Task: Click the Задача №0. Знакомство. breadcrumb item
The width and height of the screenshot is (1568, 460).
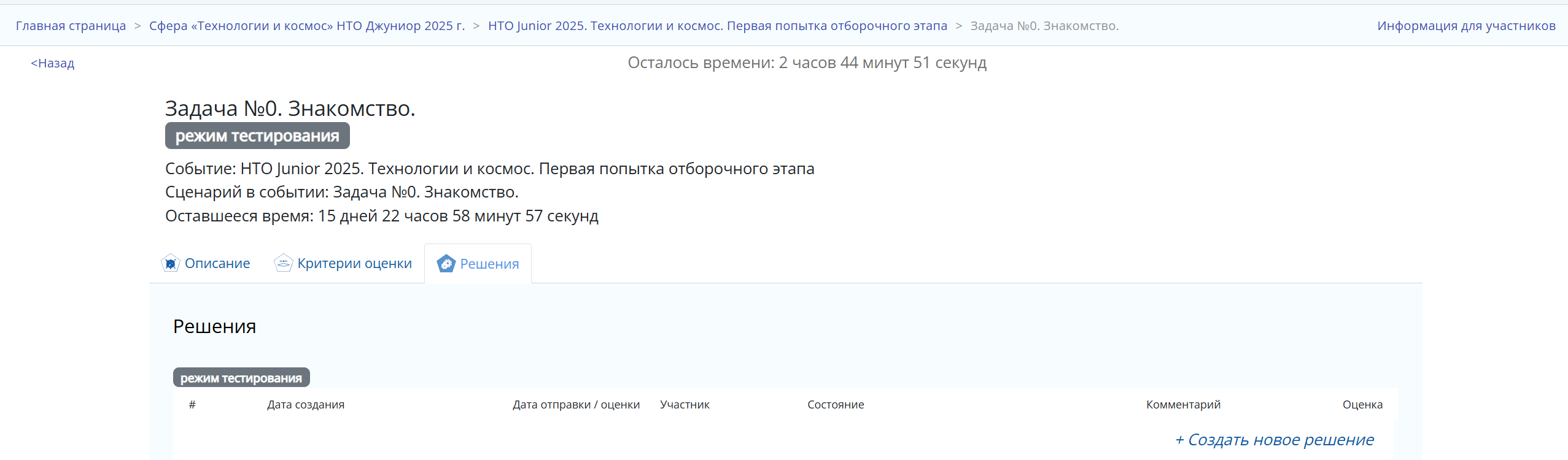Action: [x=1044, y=26]
